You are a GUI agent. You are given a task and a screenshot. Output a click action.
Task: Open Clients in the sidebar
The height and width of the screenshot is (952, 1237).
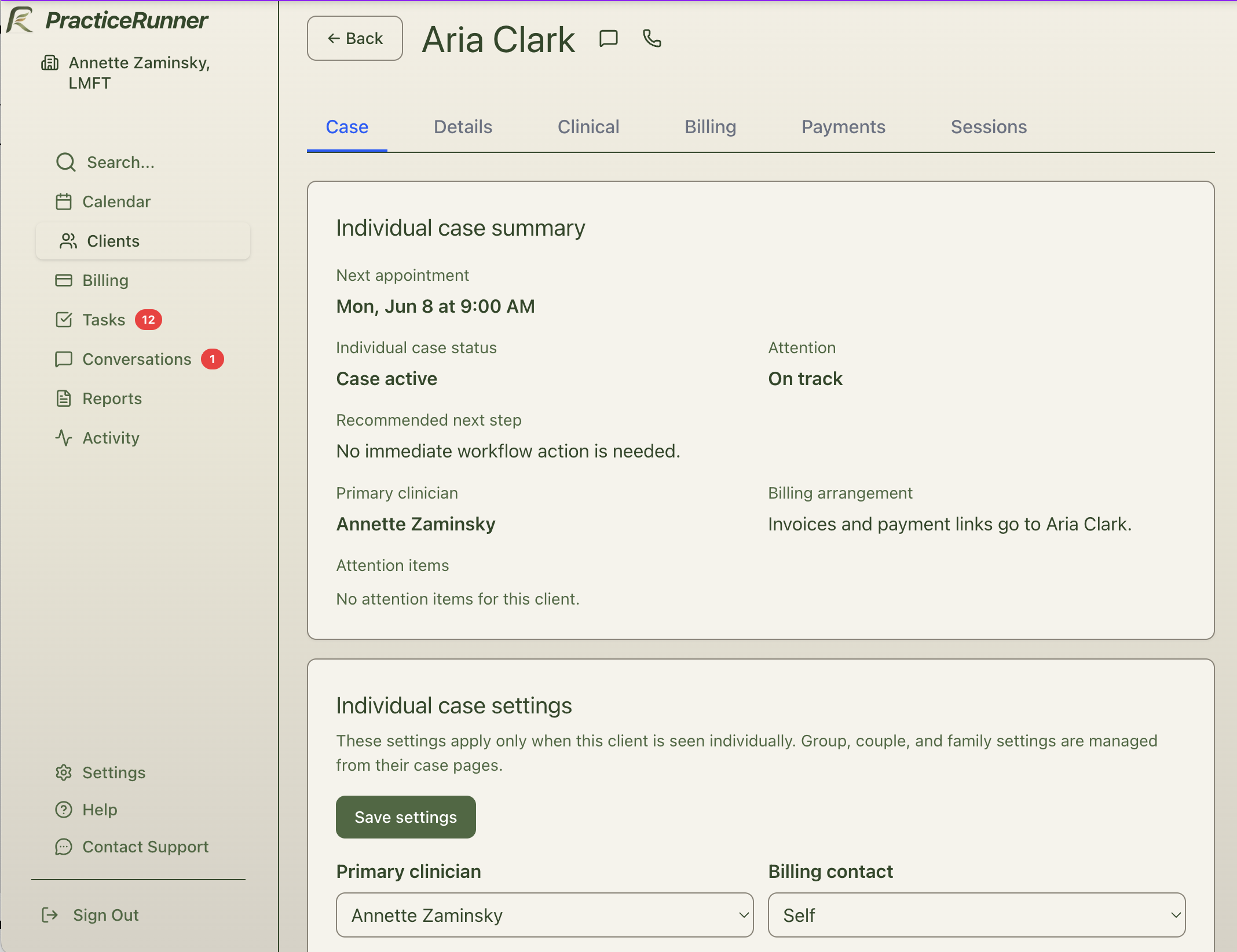(143, 241)
